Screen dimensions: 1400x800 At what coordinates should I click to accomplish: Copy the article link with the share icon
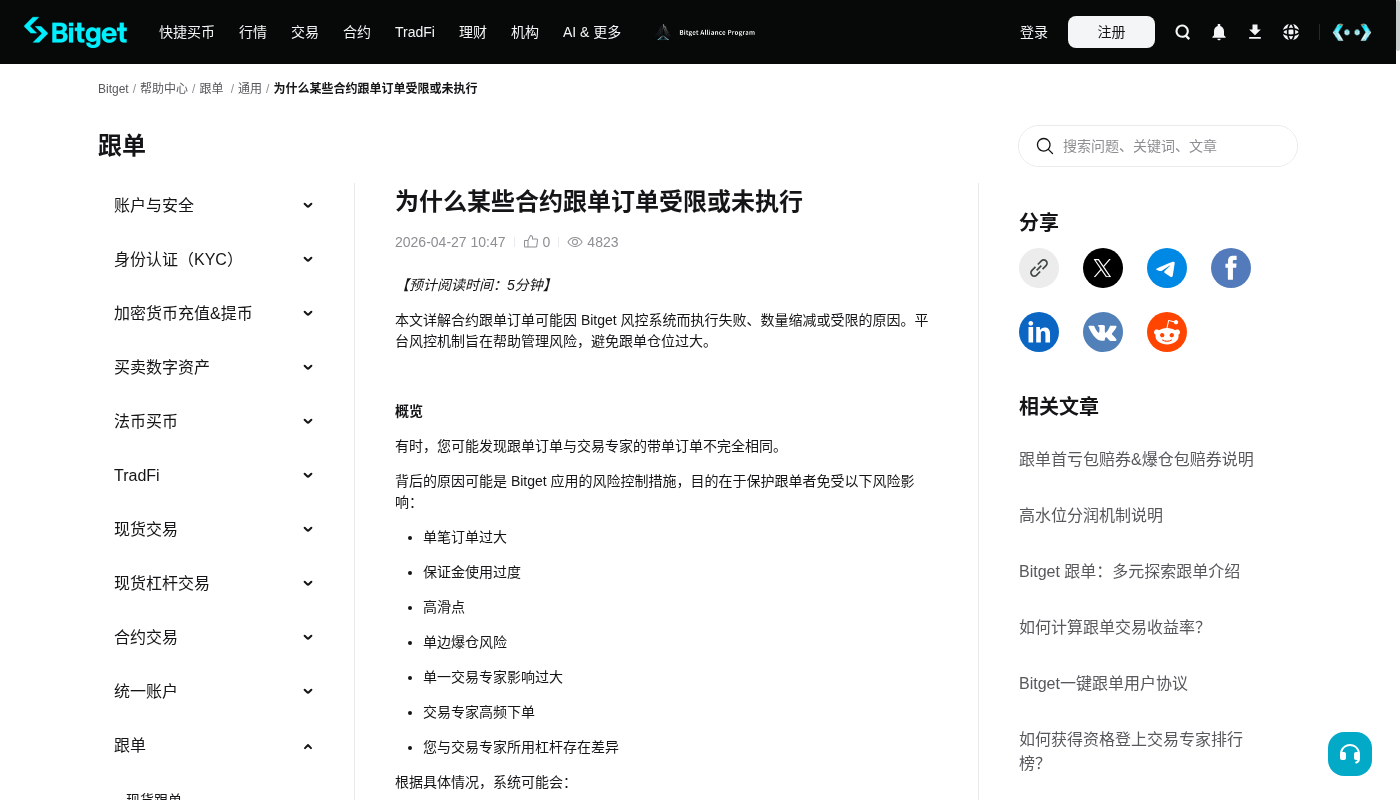[x=1039, y=268]
